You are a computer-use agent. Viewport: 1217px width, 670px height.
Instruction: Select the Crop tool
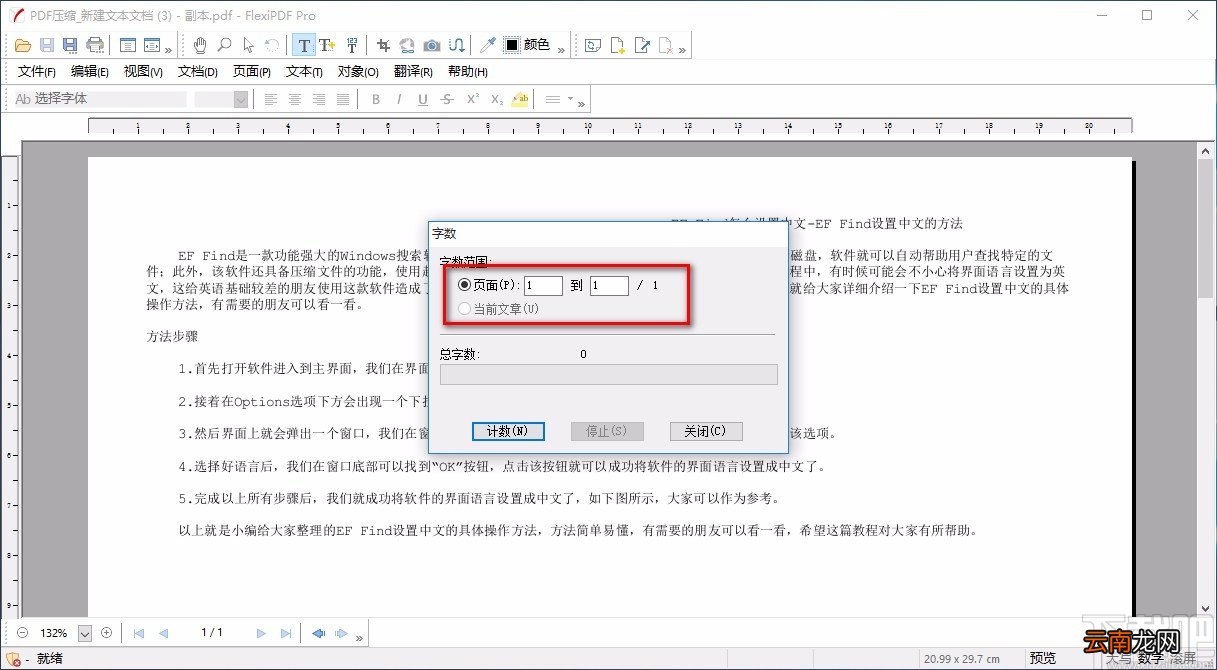click(383, 45)
